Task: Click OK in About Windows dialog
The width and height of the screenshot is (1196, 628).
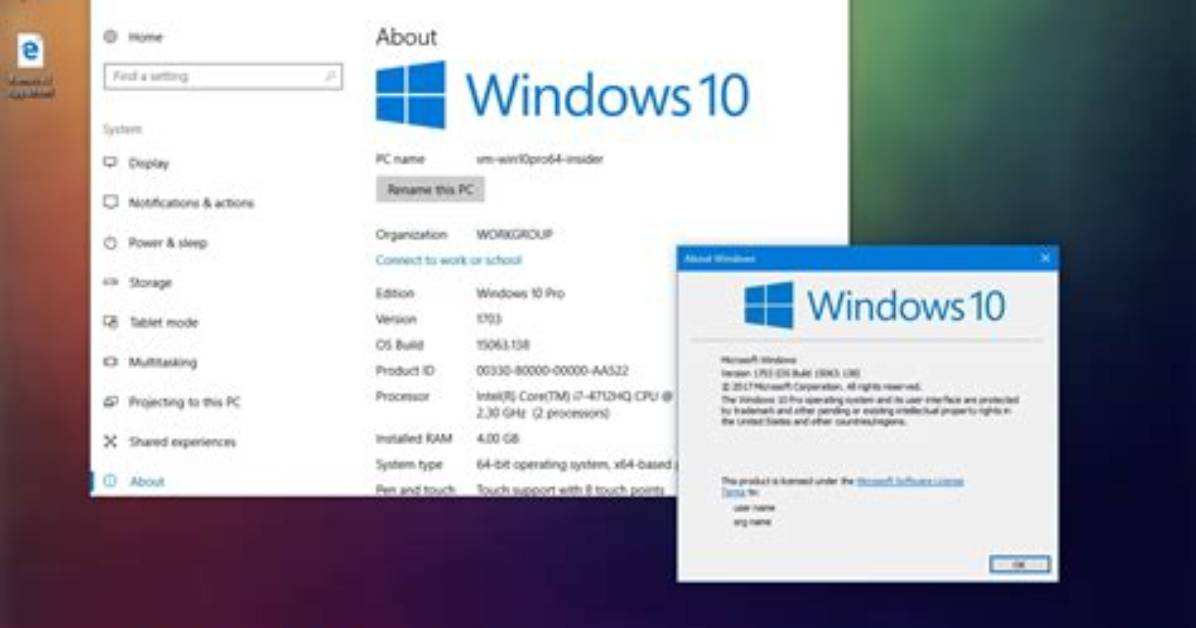Action: coord(1020,564)
